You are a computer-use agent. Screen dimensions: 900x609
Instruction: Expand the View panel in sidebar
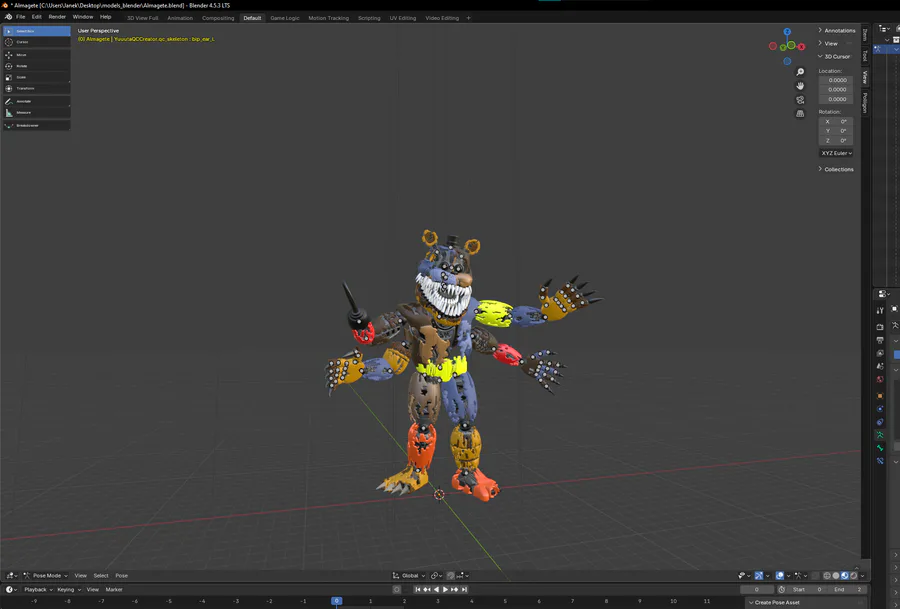(x=828, y=44)
